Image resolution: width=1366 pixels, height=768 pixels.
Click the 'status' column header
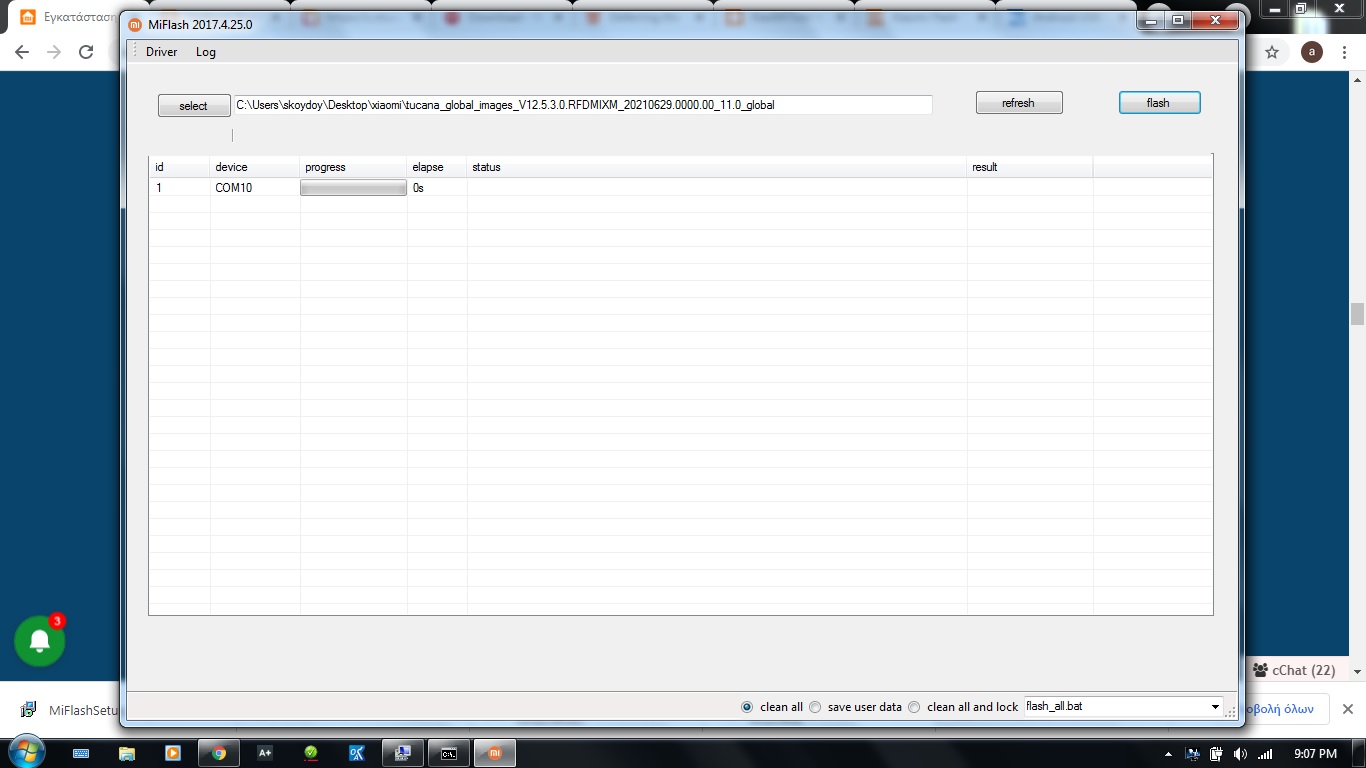717,167
